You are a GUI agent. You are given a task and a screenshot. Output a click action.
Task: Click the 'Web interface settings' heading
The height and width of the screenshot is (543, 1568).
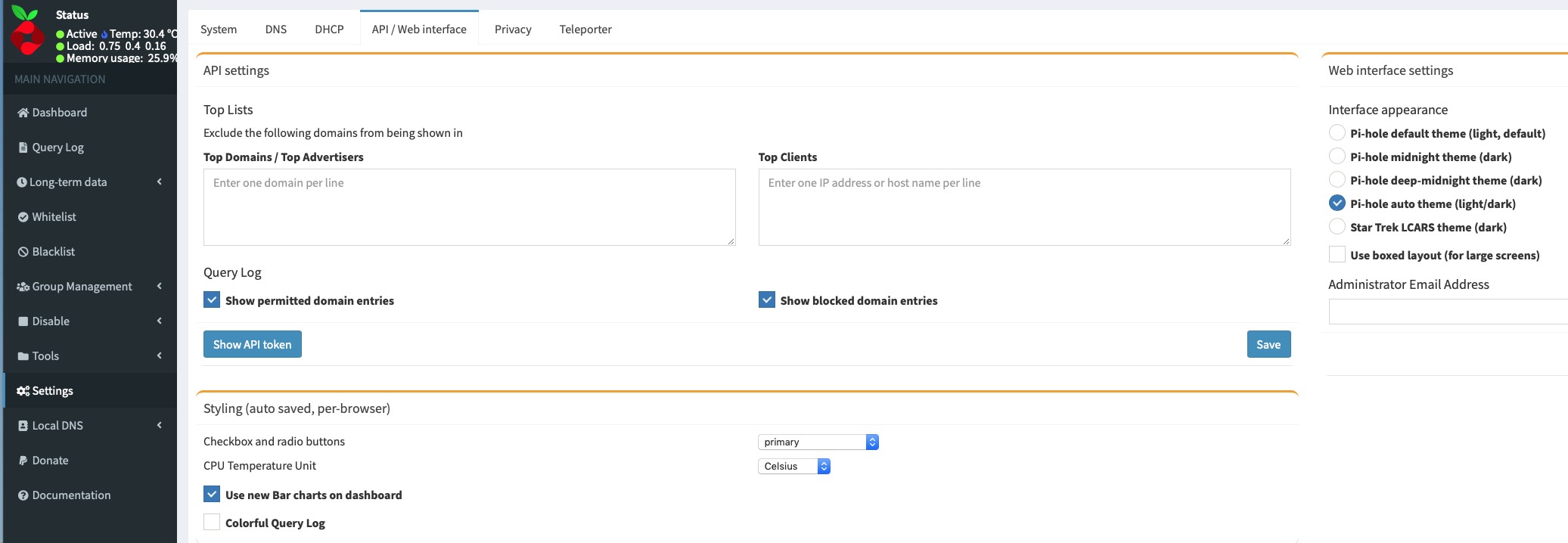(1390, 70)
